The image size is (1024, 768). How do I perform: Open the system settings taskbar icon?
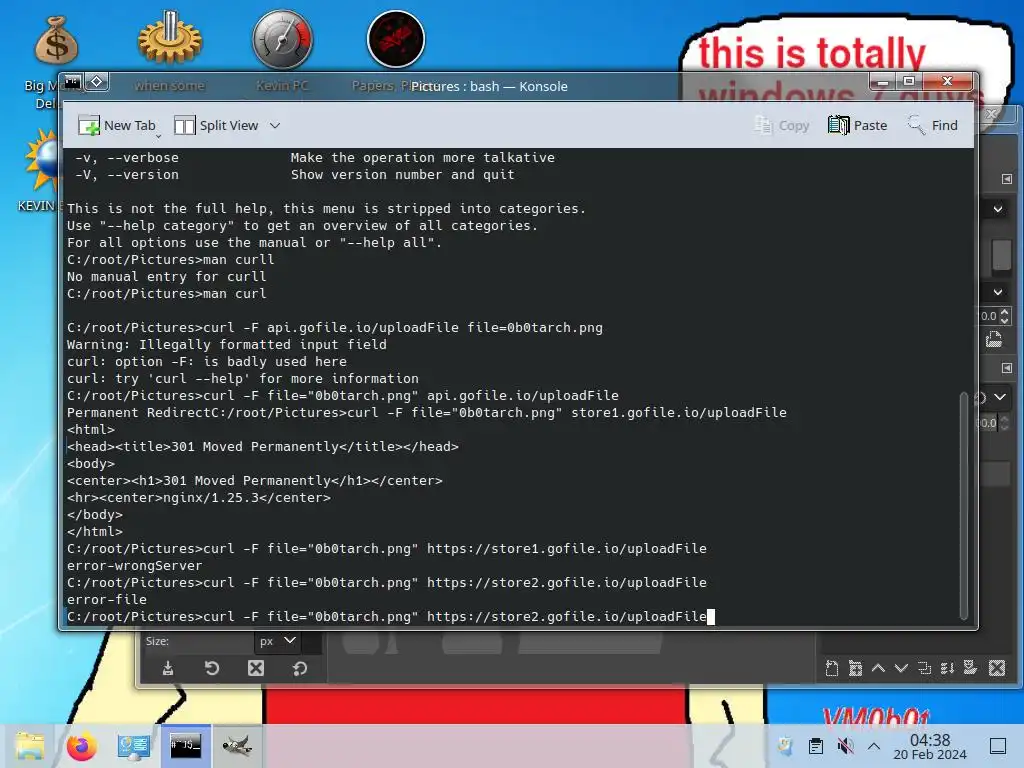pos(134,746)
